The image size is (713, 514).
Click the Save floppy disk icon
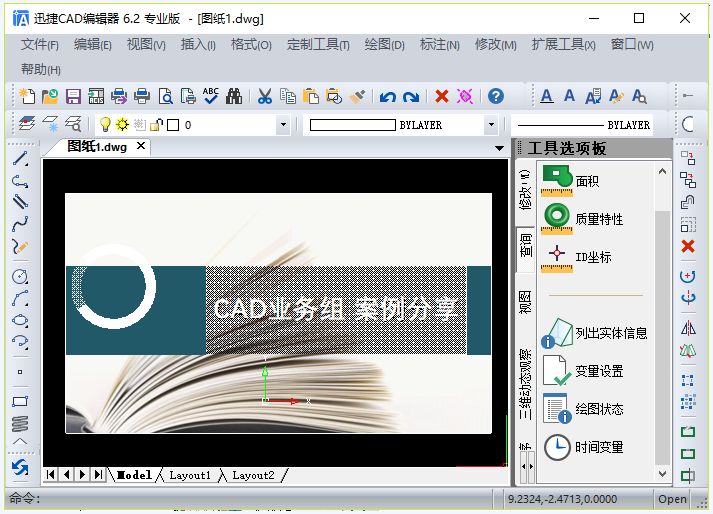point(73,96)
